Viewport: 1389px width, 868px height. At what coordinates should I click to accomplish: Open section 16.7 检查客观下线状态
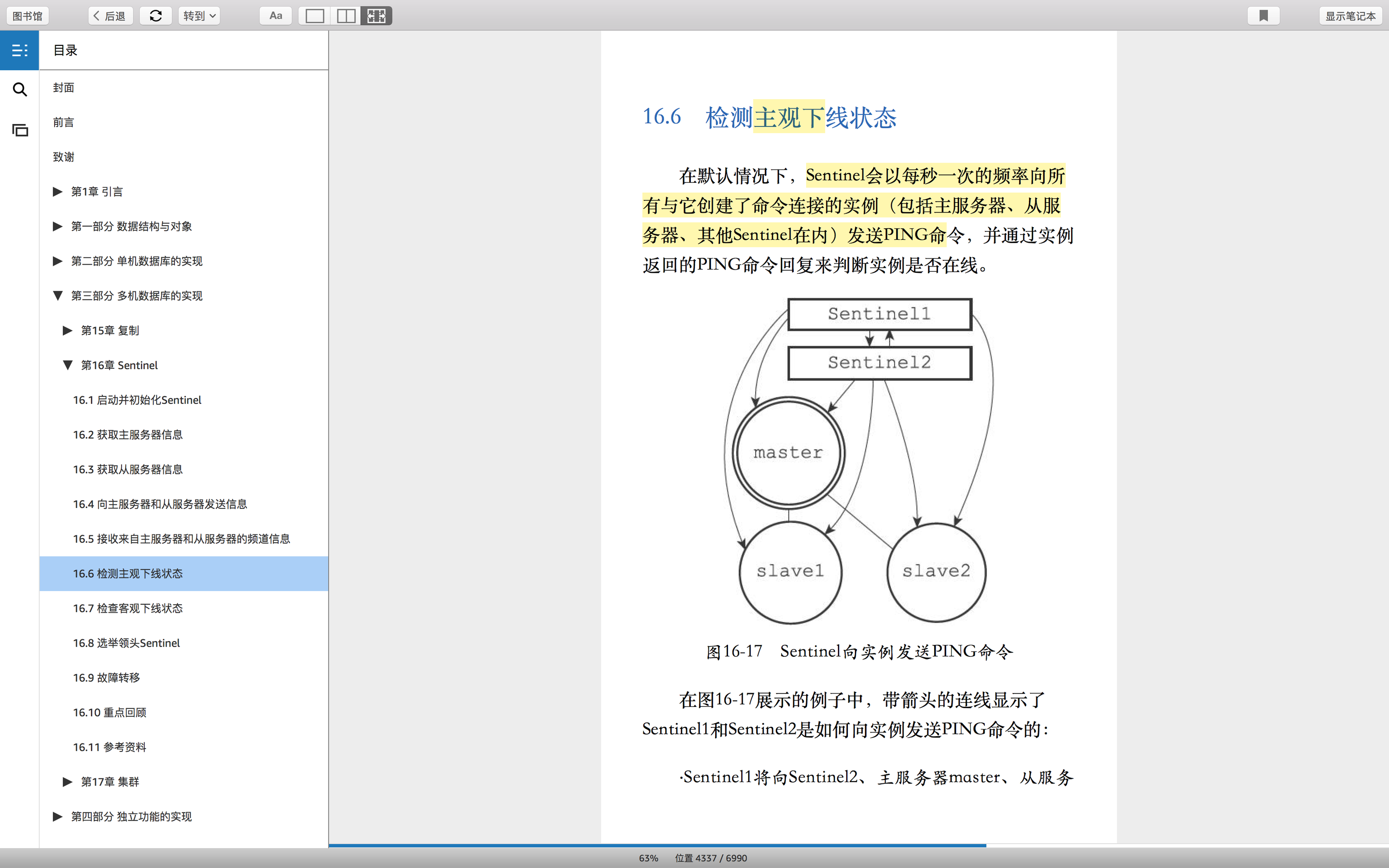(x=127, y=609)
